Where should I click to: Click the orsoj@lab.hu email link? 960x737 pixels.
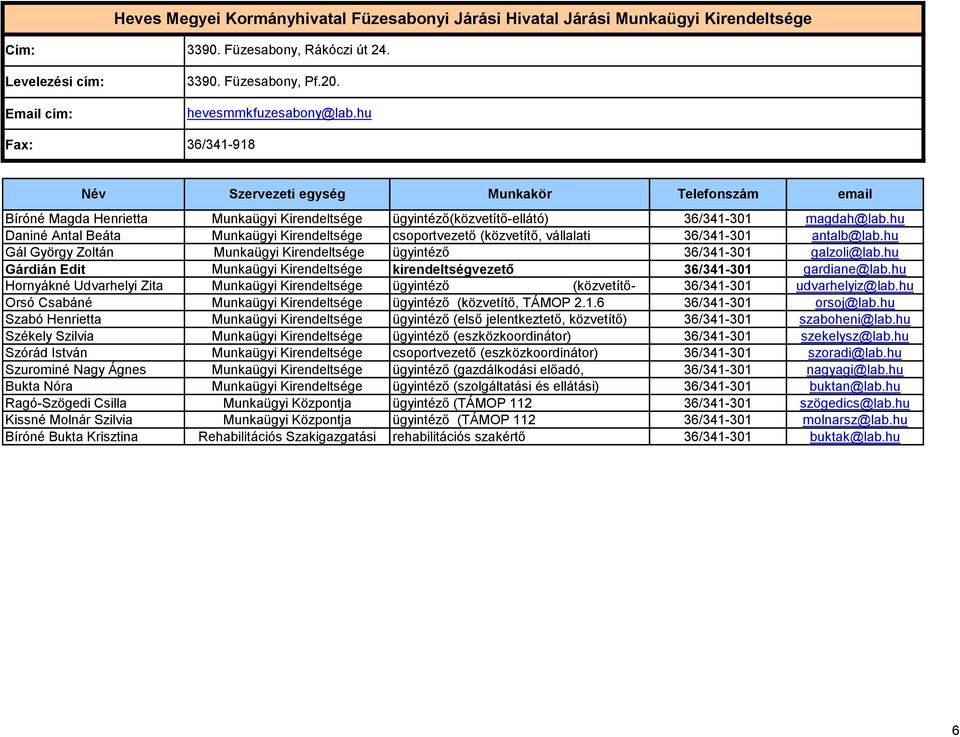(855, 302)
